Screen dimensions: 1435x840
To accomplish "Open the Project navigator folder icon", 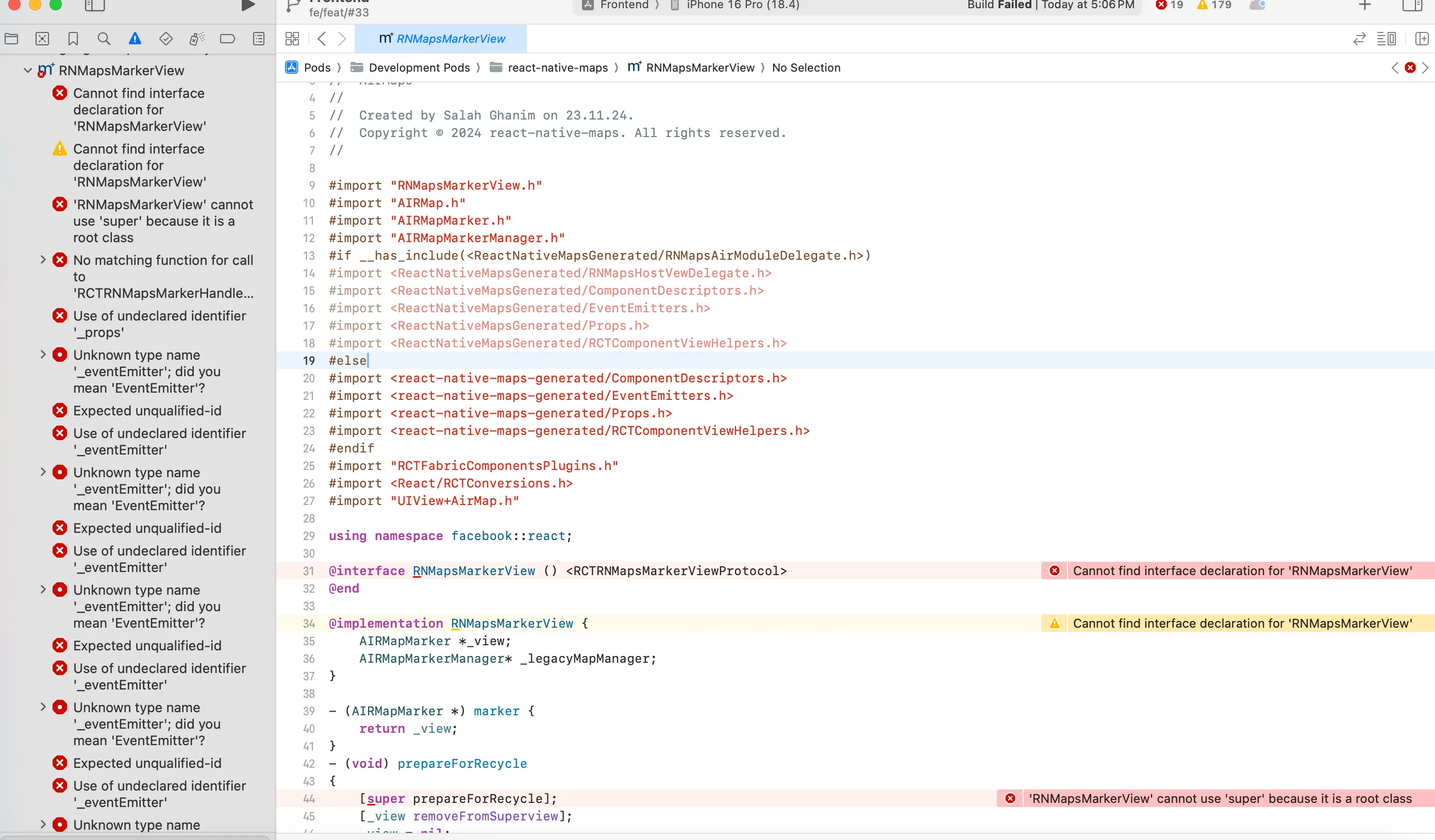I will (11, 39).
